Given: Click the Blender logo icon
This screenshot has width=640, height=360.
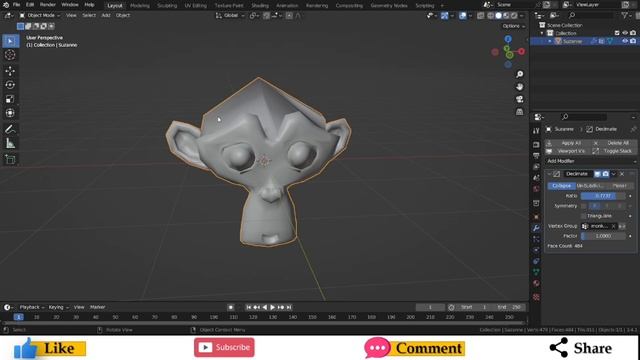Looking at the screenshot, I should click(6, 5).
